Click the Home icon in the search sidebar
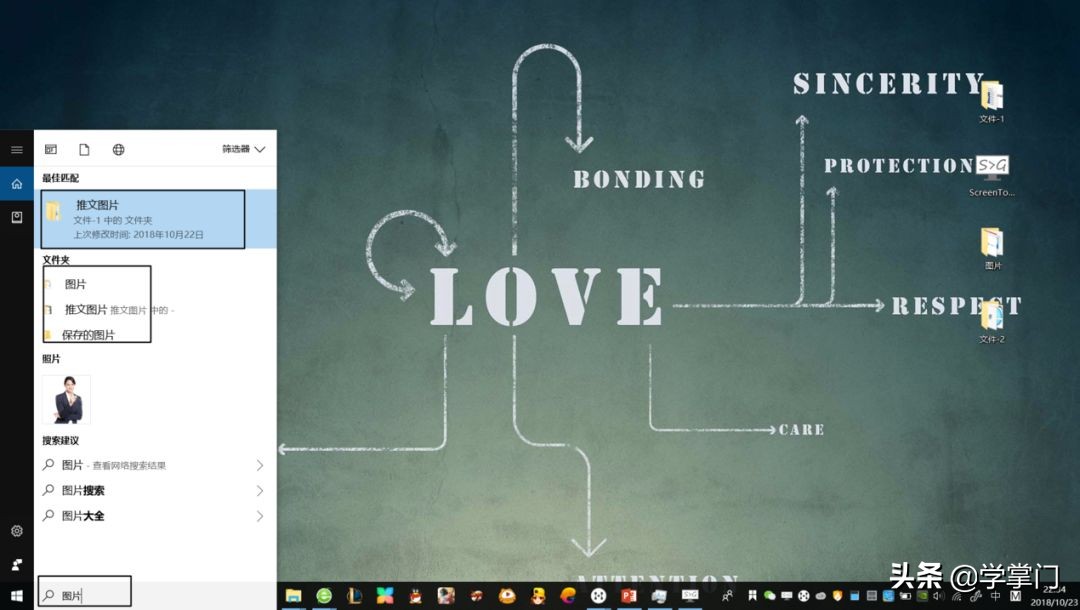Image resolution: width=1080 pixels, height=610 pixels. 16,183
